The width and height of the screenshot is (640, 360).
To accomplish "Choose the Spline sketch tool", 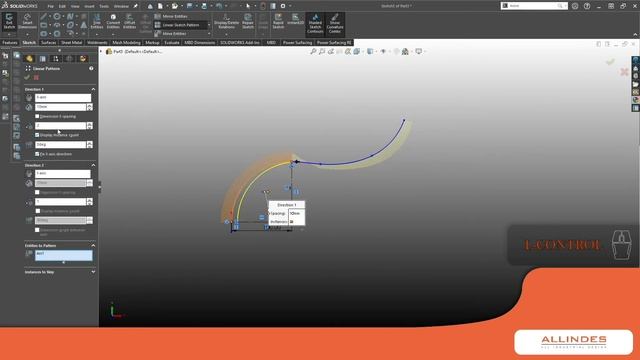I will tap(70, 16).
